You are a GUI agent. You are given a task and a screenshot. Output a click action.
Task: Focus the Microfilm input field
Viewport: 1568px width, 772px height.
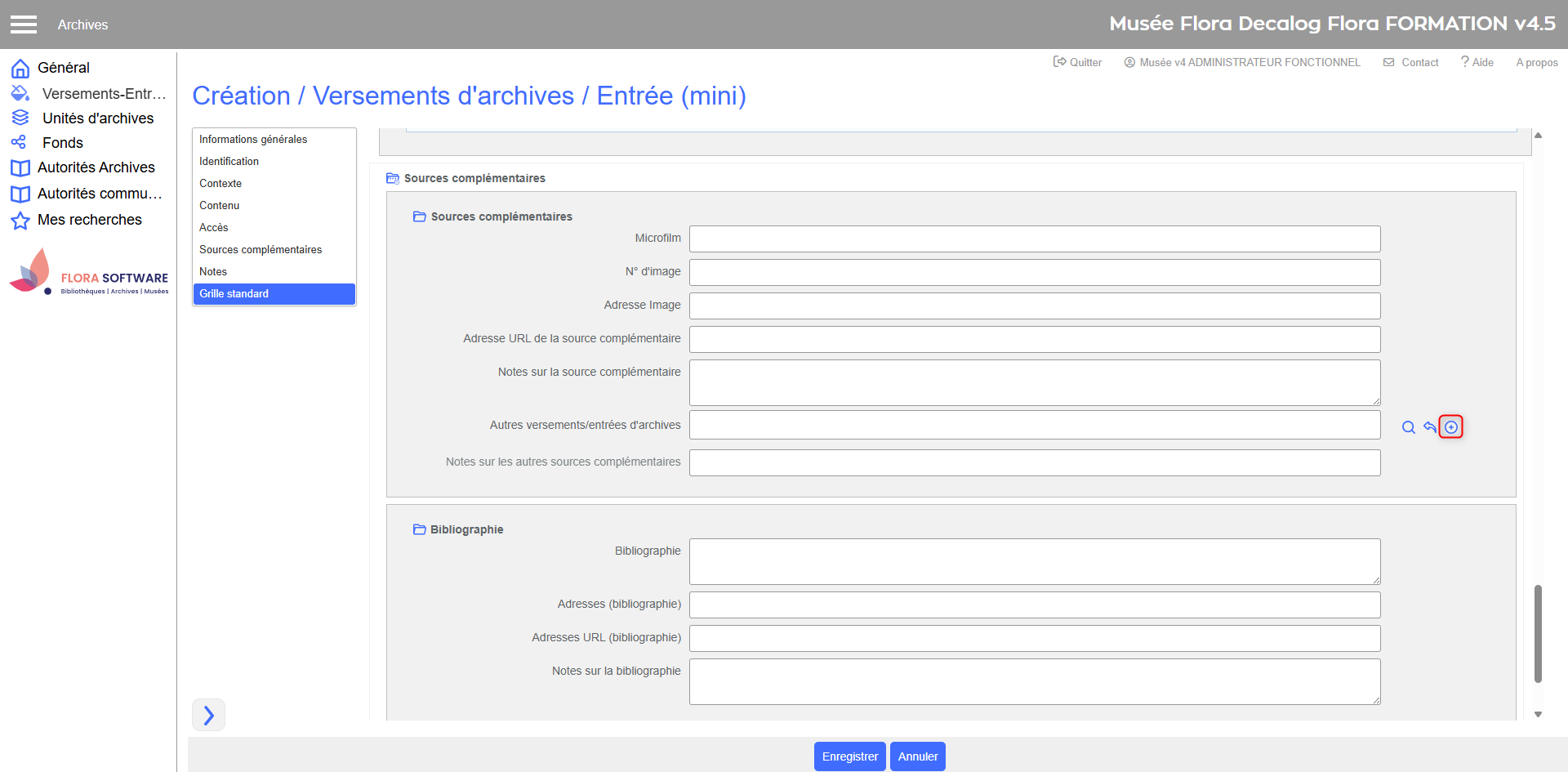pos(1034,239)
